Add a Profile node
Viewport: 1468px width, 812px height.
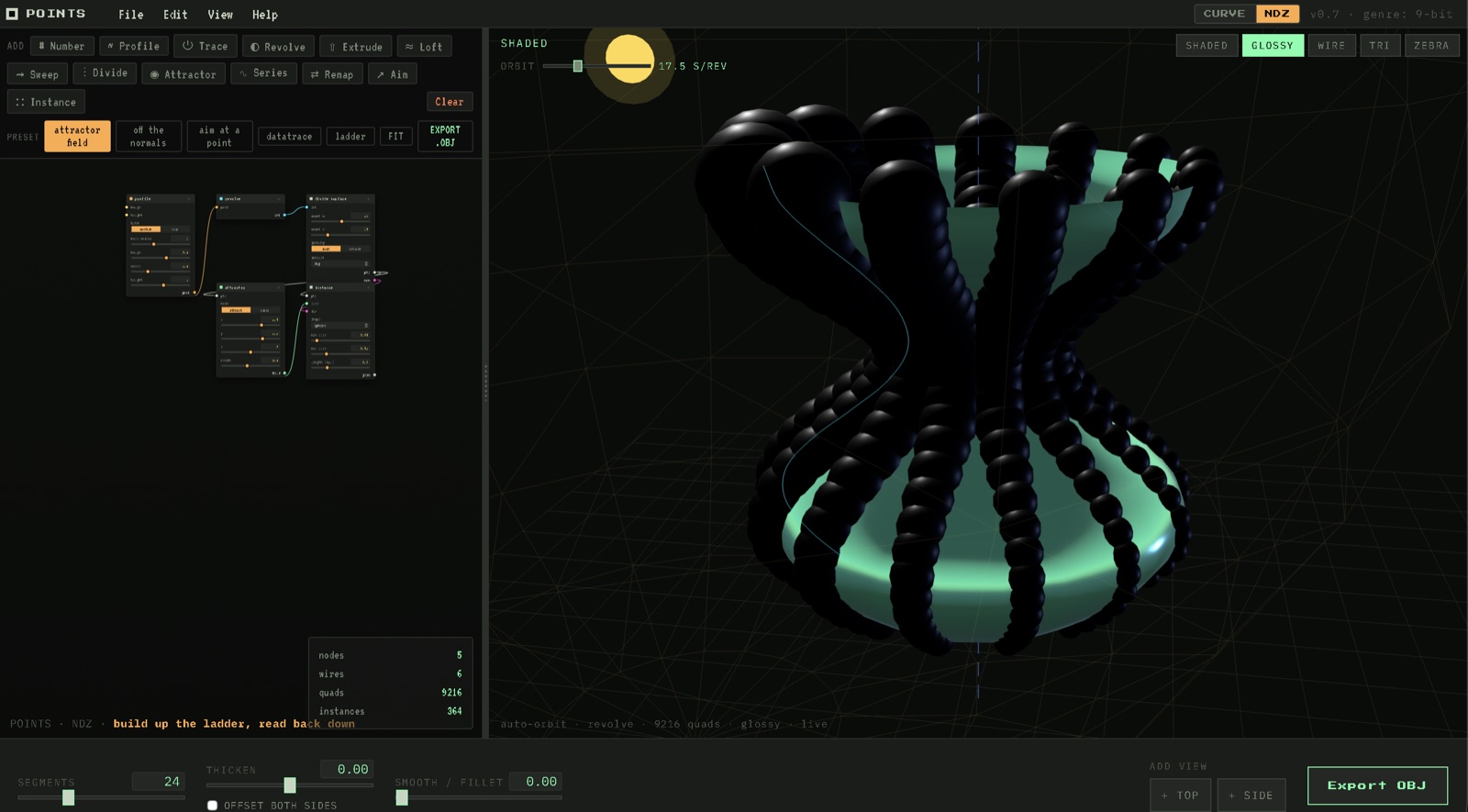133,46
